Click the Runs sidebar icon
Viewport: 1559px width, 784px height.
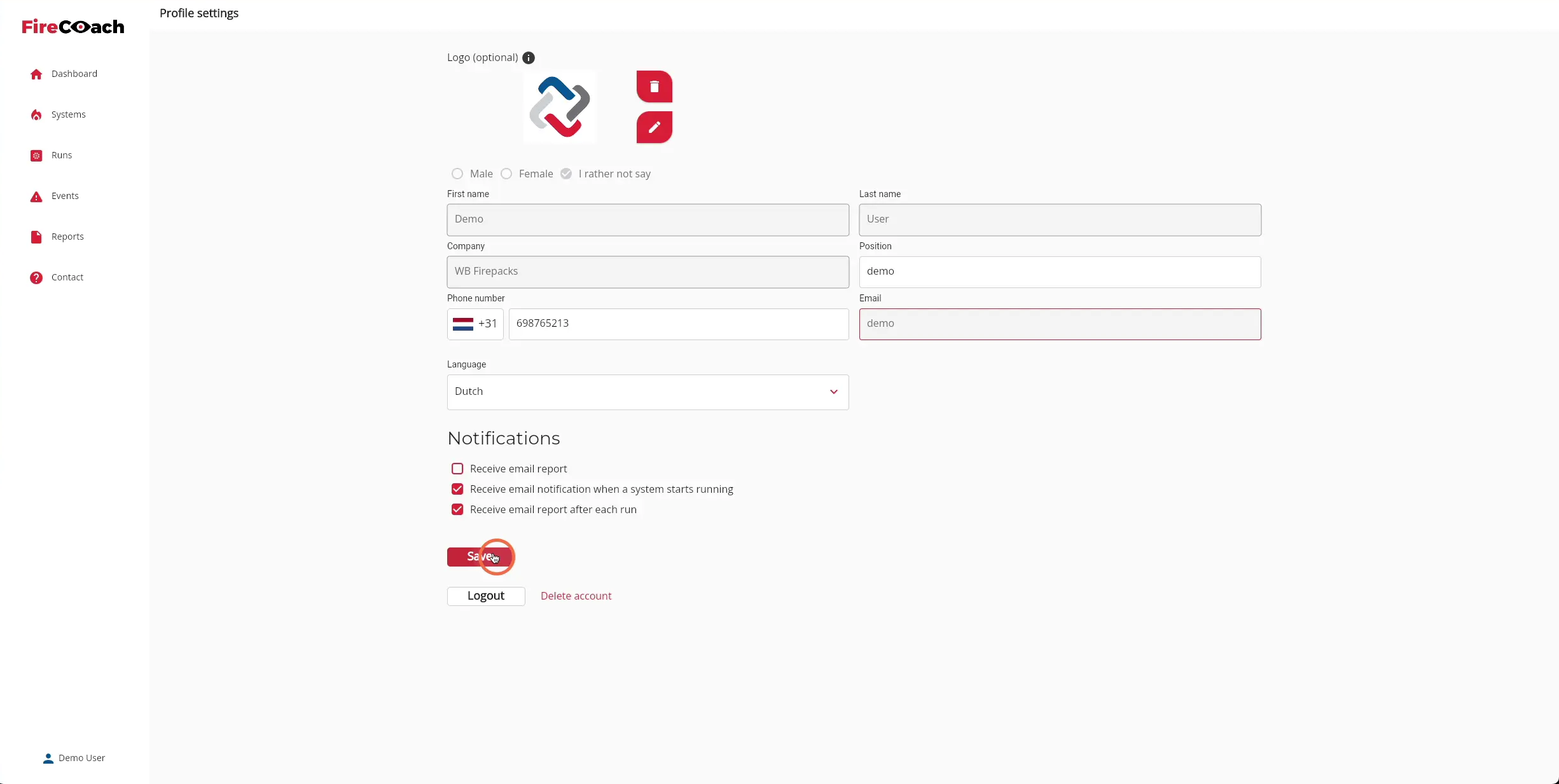point(36,156)
